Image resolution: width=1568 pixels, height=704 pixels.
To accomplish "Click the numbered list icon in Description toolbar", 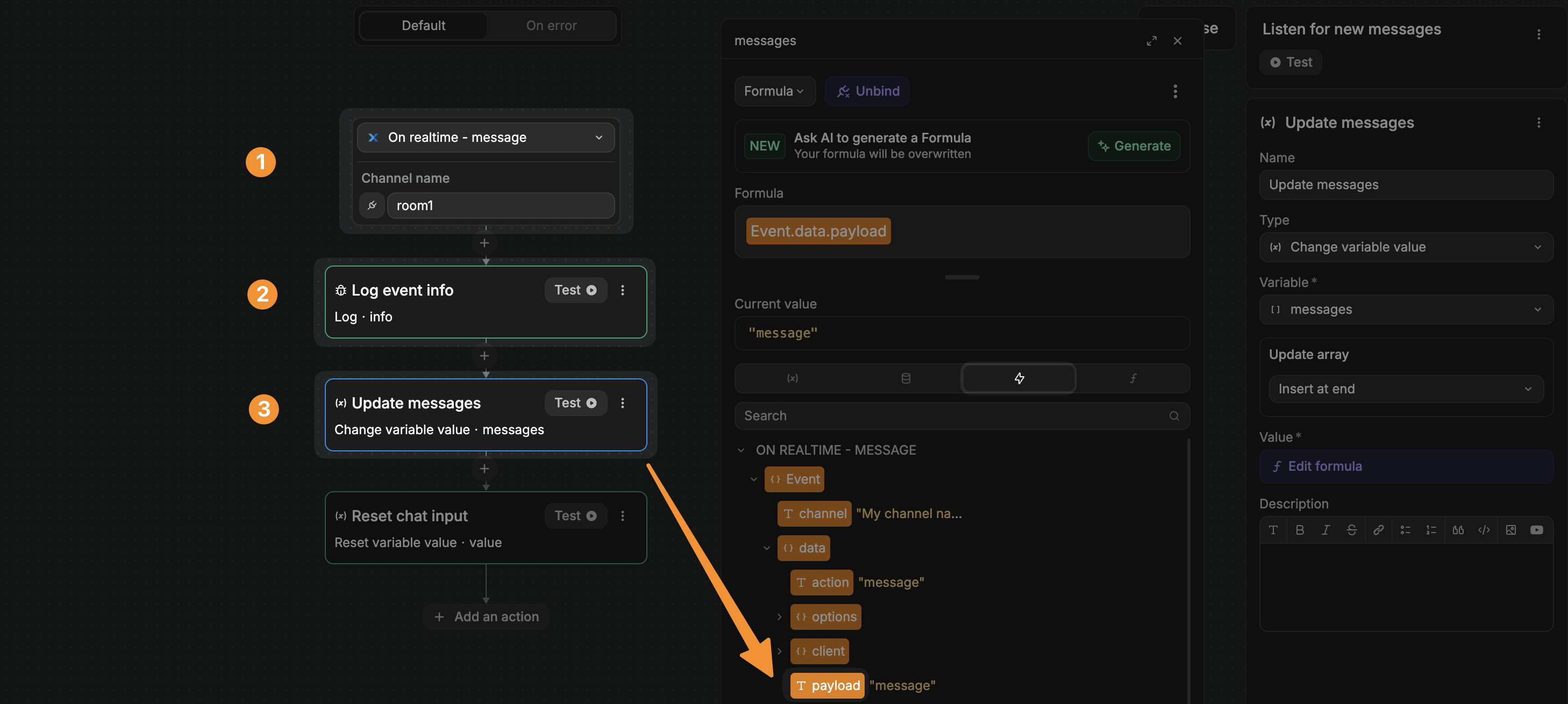I will coord(1431,530).
